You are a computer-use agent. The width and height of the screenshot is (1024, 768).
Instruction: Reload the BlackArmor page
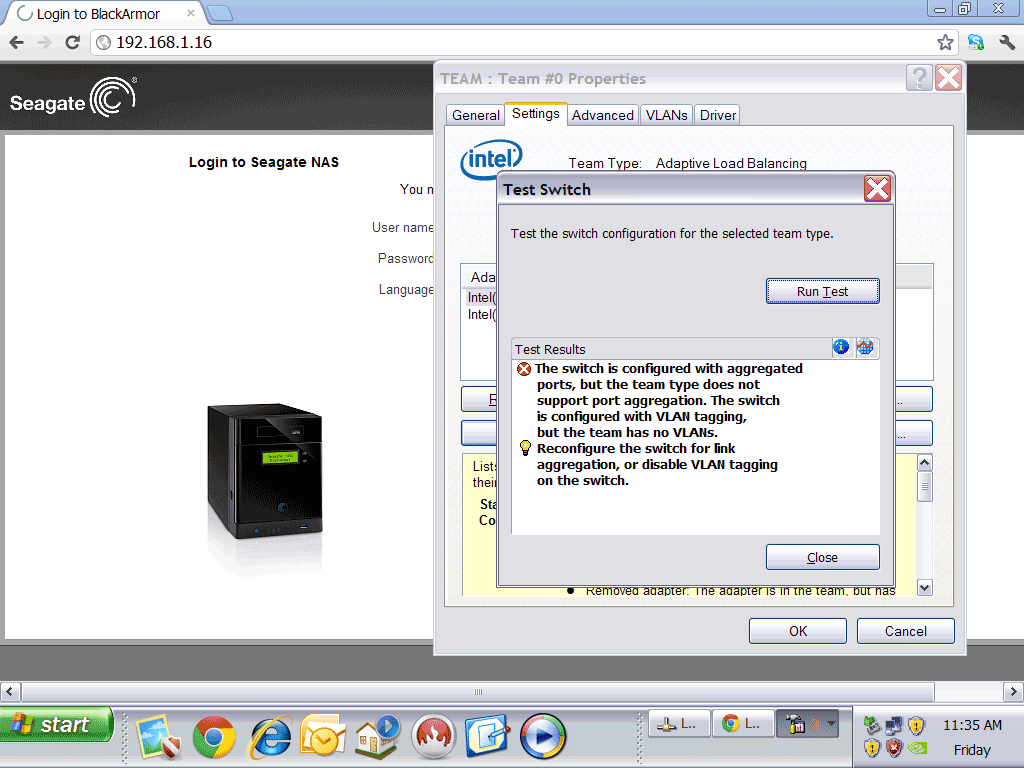coord(72,42)
